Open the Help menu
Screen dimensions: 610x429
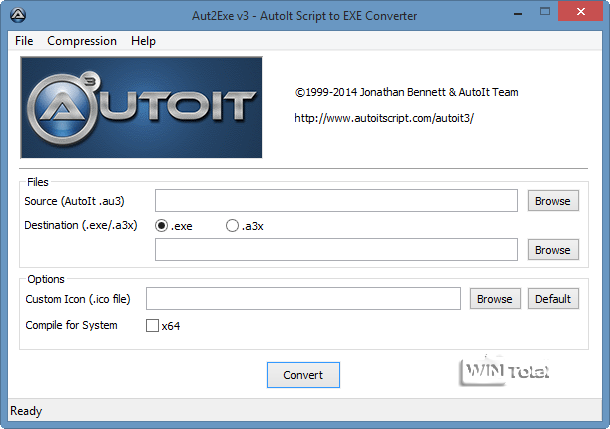[x=143, y=41]
